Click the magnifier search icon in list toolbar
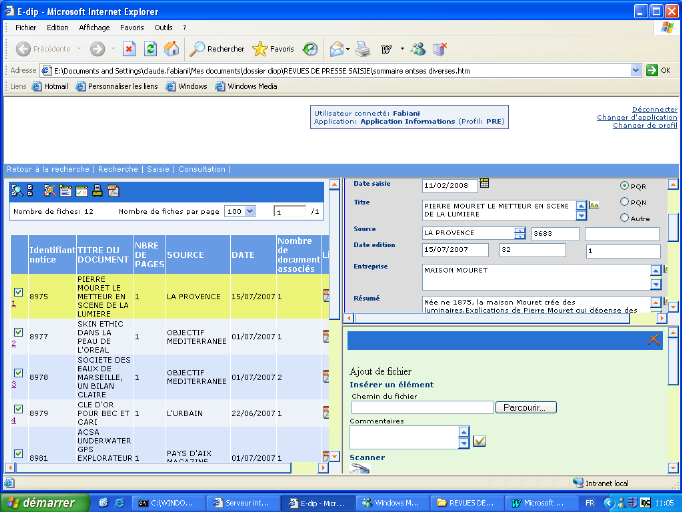Screen dimensions: 682x512 coord(17,190)
